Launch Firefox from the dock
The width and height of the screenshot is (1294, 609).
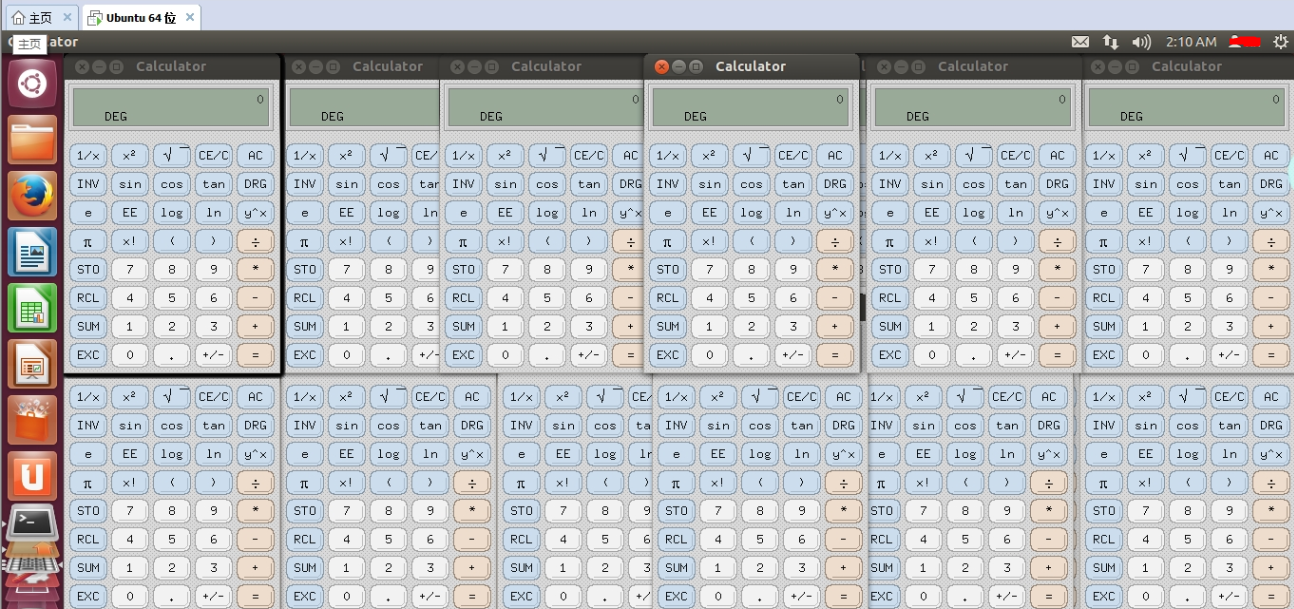[x=32, y=195]
